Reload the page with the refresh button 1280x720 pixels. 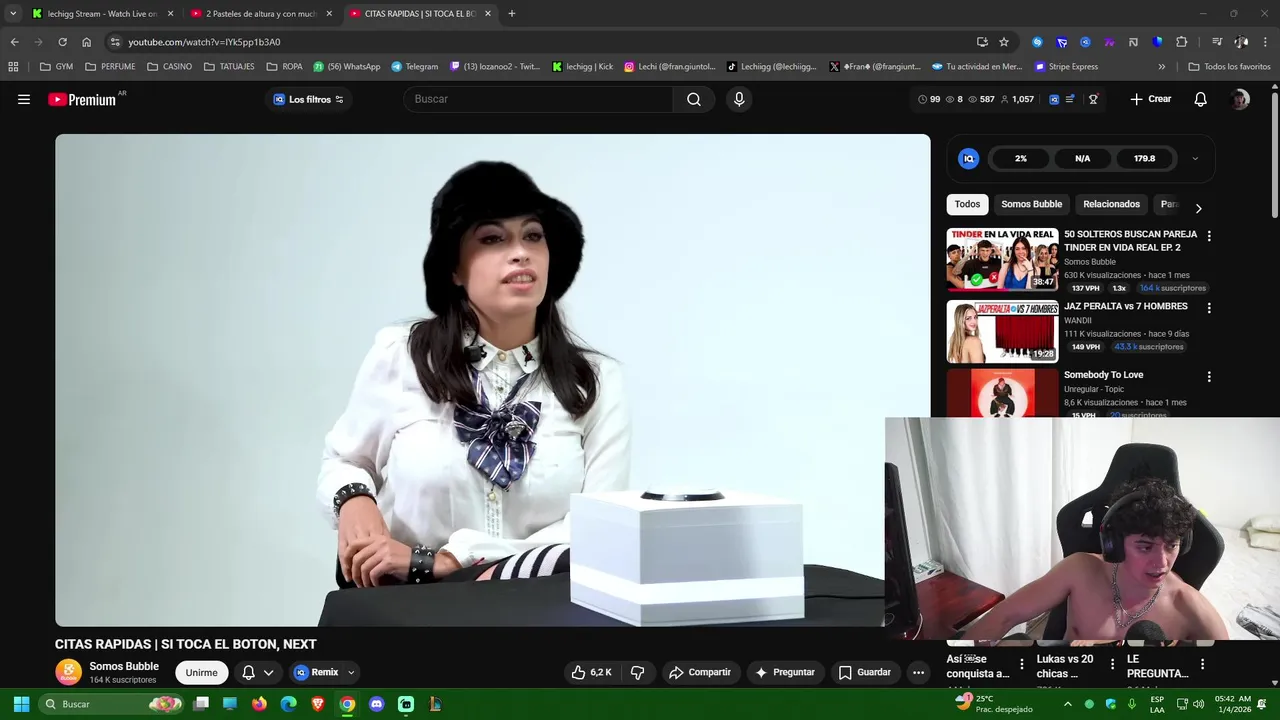point(62,42)
